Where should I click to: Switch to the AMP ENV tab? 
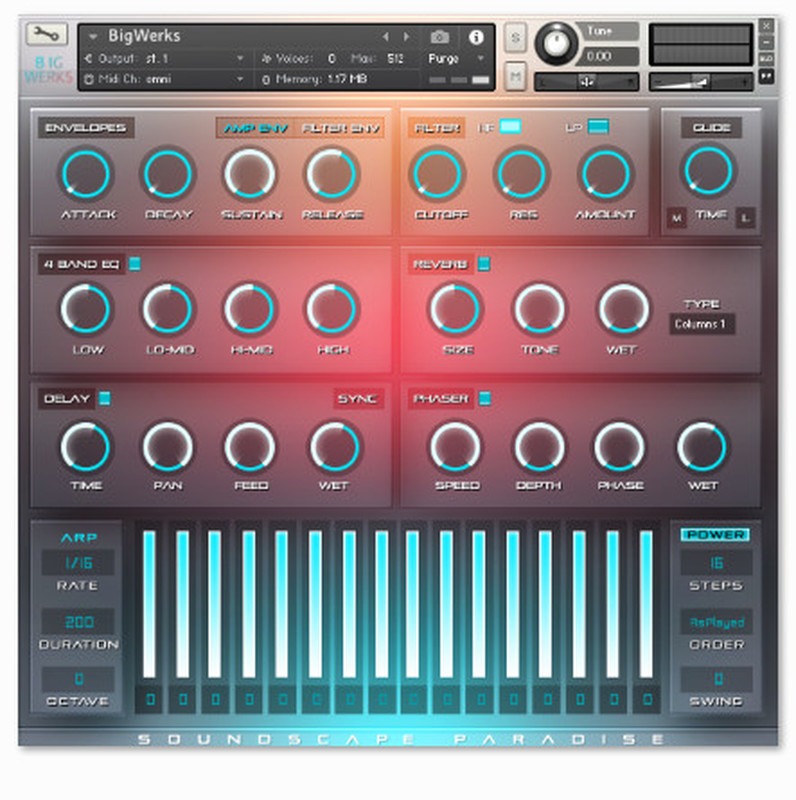point(256,128)
